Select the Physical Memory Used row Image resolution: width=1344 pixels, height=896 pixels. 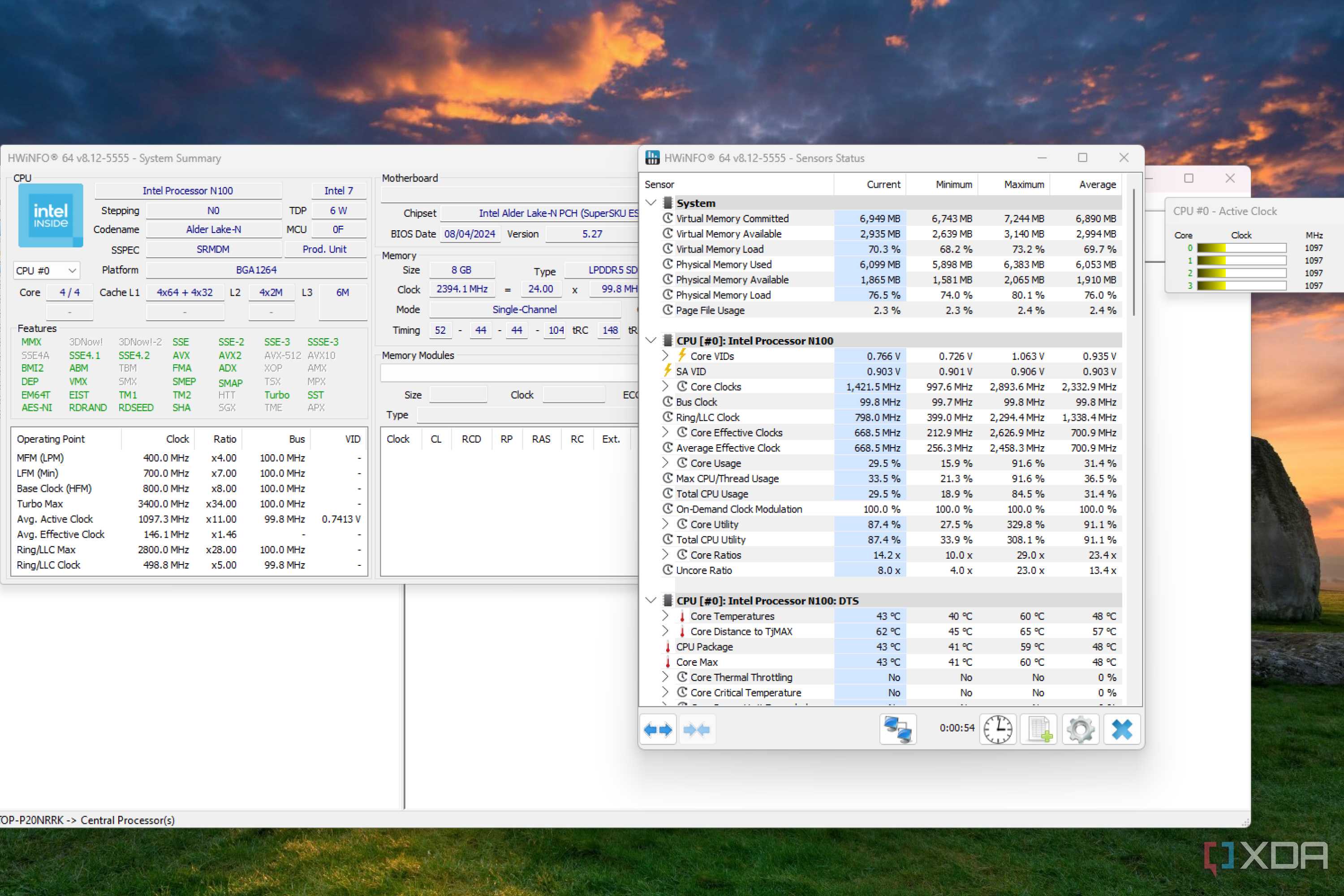point(892,264)
